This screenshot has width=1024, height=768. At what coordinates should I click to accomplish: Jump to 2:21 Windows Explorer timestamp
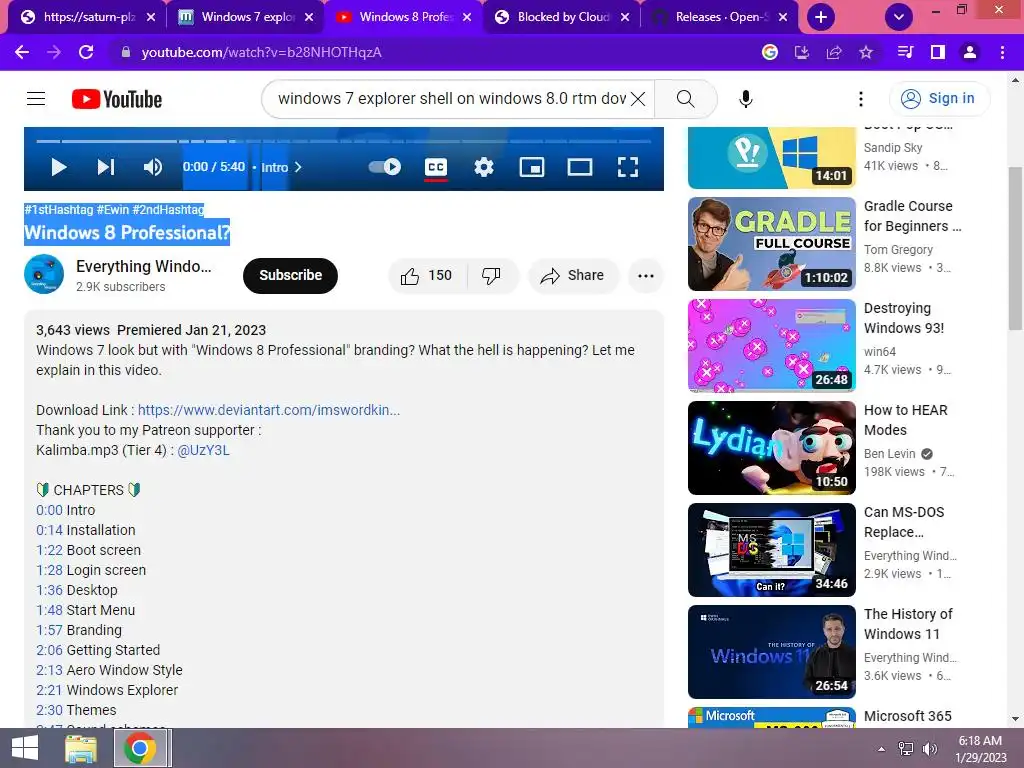pyautogui.click(x=49, y=690)
